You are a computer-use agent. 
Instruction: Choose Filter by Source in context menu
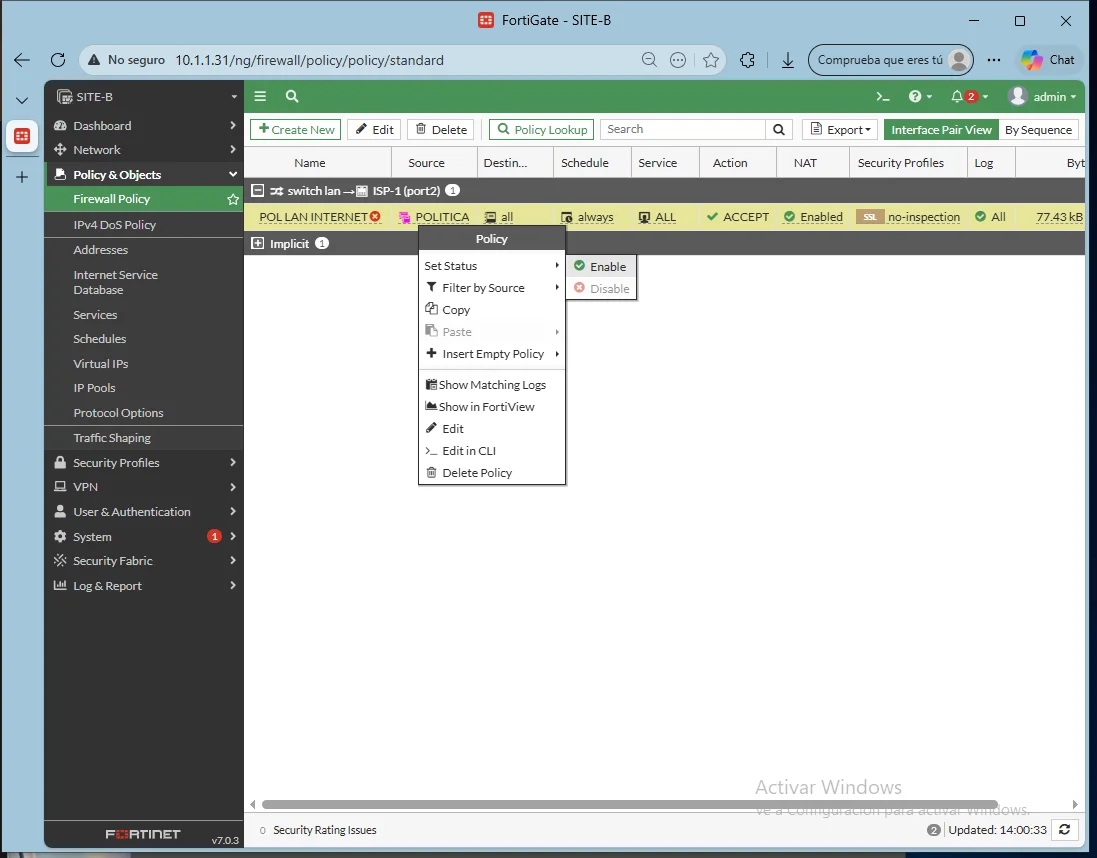click(492, 288)
